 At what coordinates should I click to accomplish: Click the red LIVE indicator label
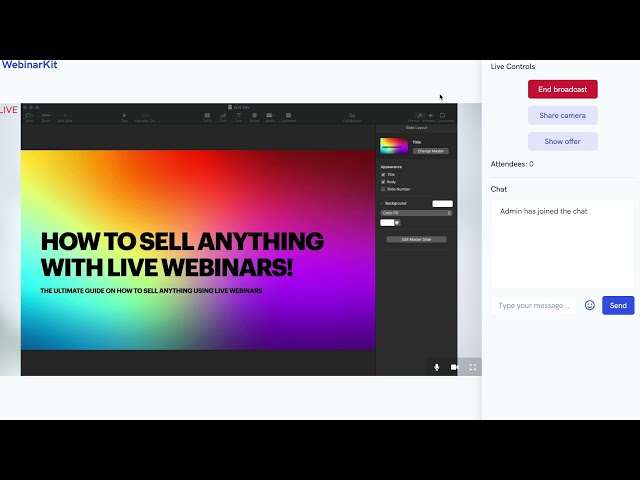pos(9,110)
